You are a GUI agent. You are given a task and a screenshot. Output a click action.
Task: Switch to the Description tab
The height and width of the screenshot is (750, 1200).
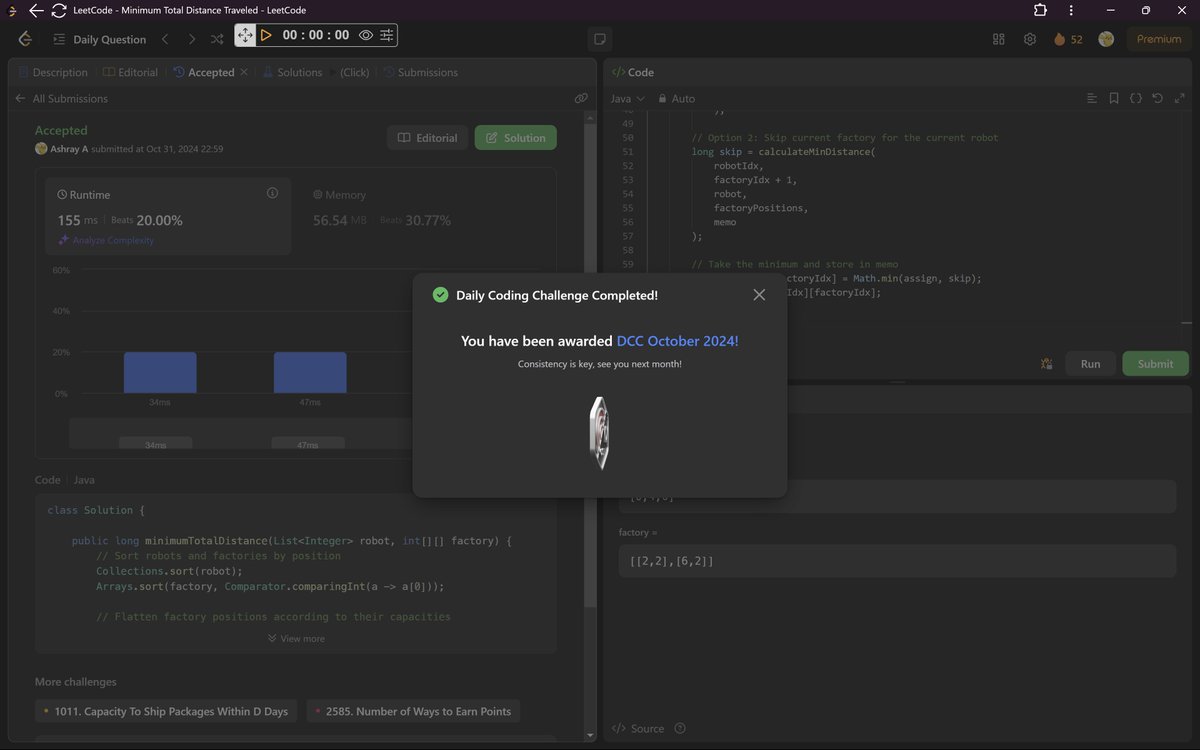(x=52, y=72)
